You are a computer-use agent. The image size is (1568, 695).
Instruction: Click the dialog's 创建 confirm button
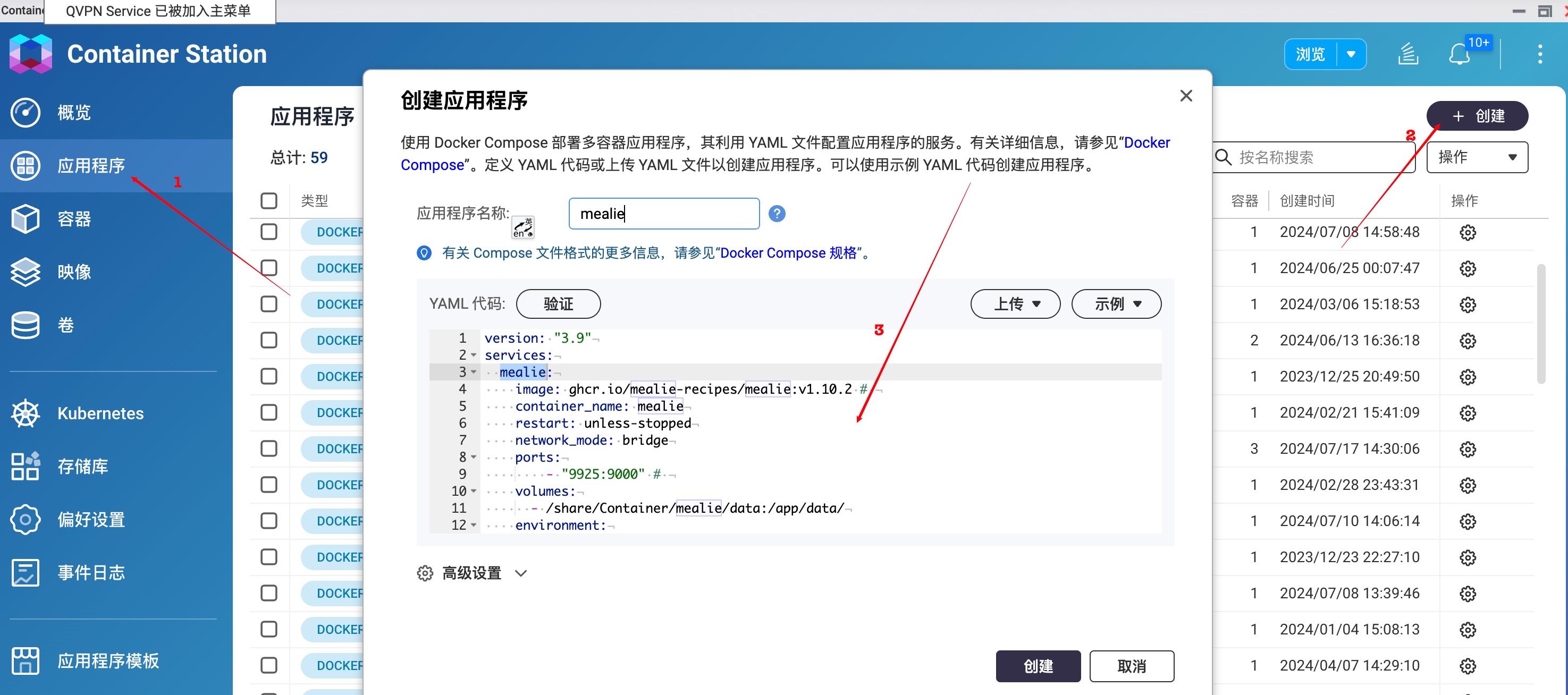tap(1039, 666)
